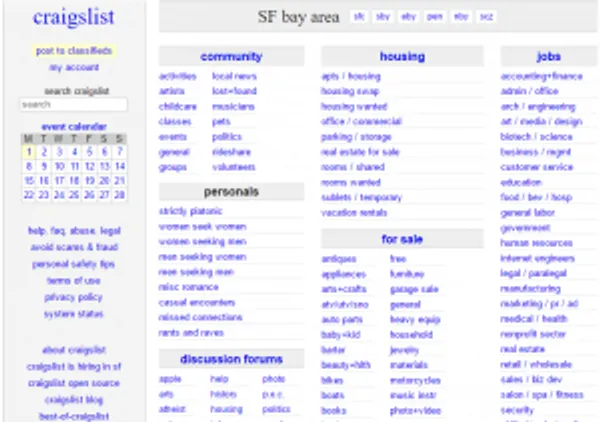Open discussion forums header
The width and height of the screenshot is (600, 422).
231,359
